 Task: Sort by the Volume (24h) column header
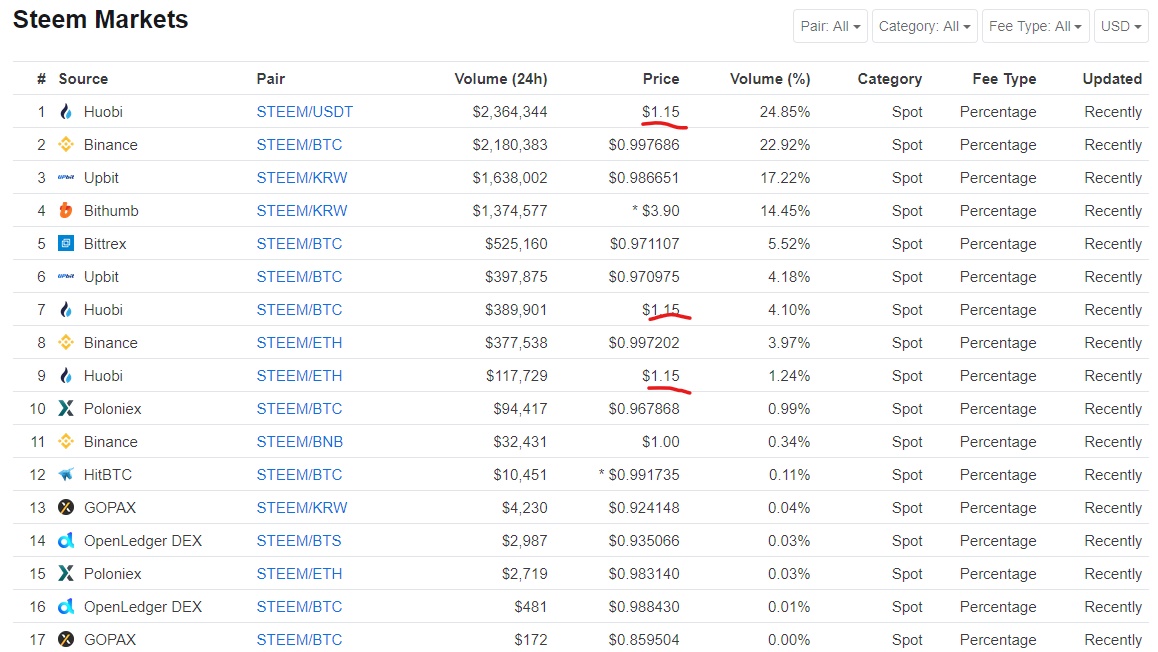point(501,78)
